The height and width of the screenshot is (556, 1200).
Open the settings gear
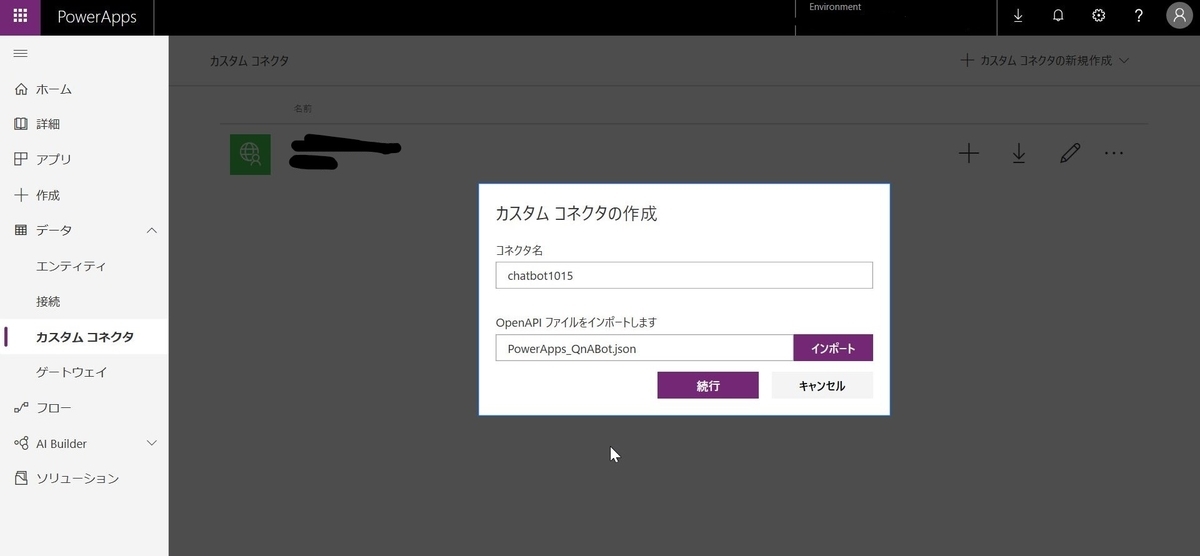click(x=1099, y=16)
